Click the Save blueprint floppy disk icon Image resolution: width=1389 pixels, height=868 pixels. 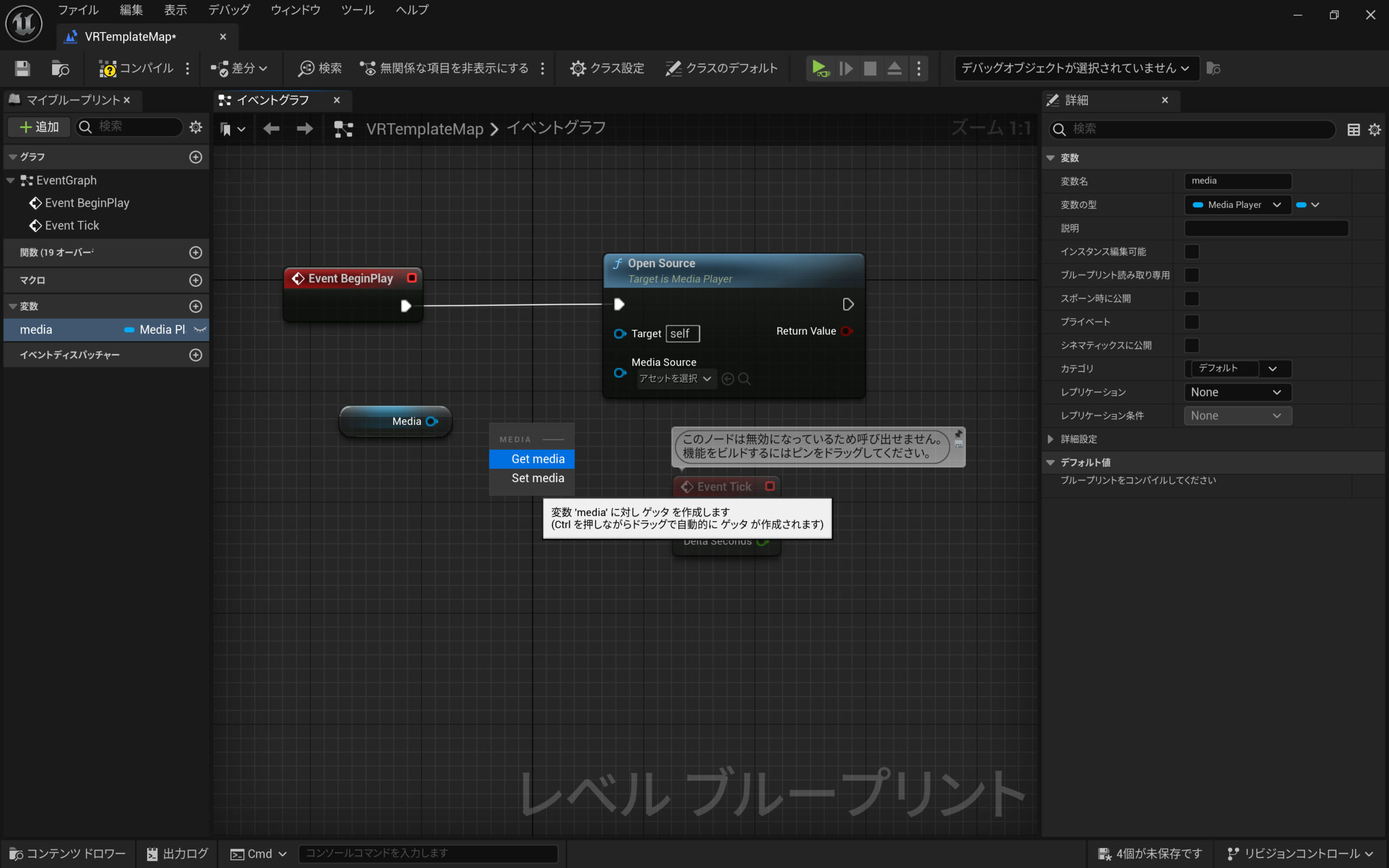click(x=22, y=68)
